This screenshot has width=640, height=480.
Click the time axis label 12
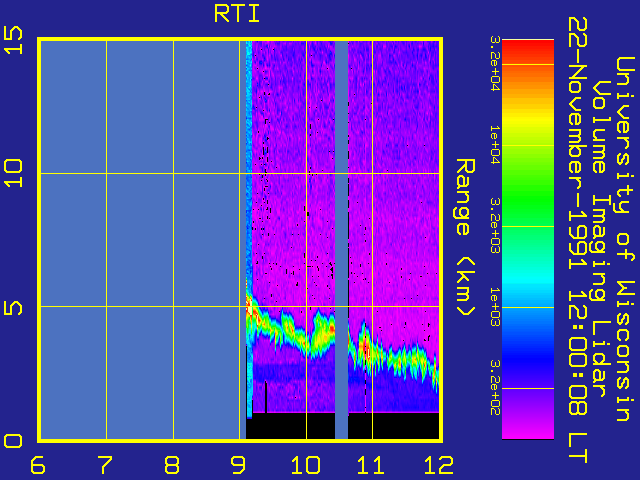point(439,465)
